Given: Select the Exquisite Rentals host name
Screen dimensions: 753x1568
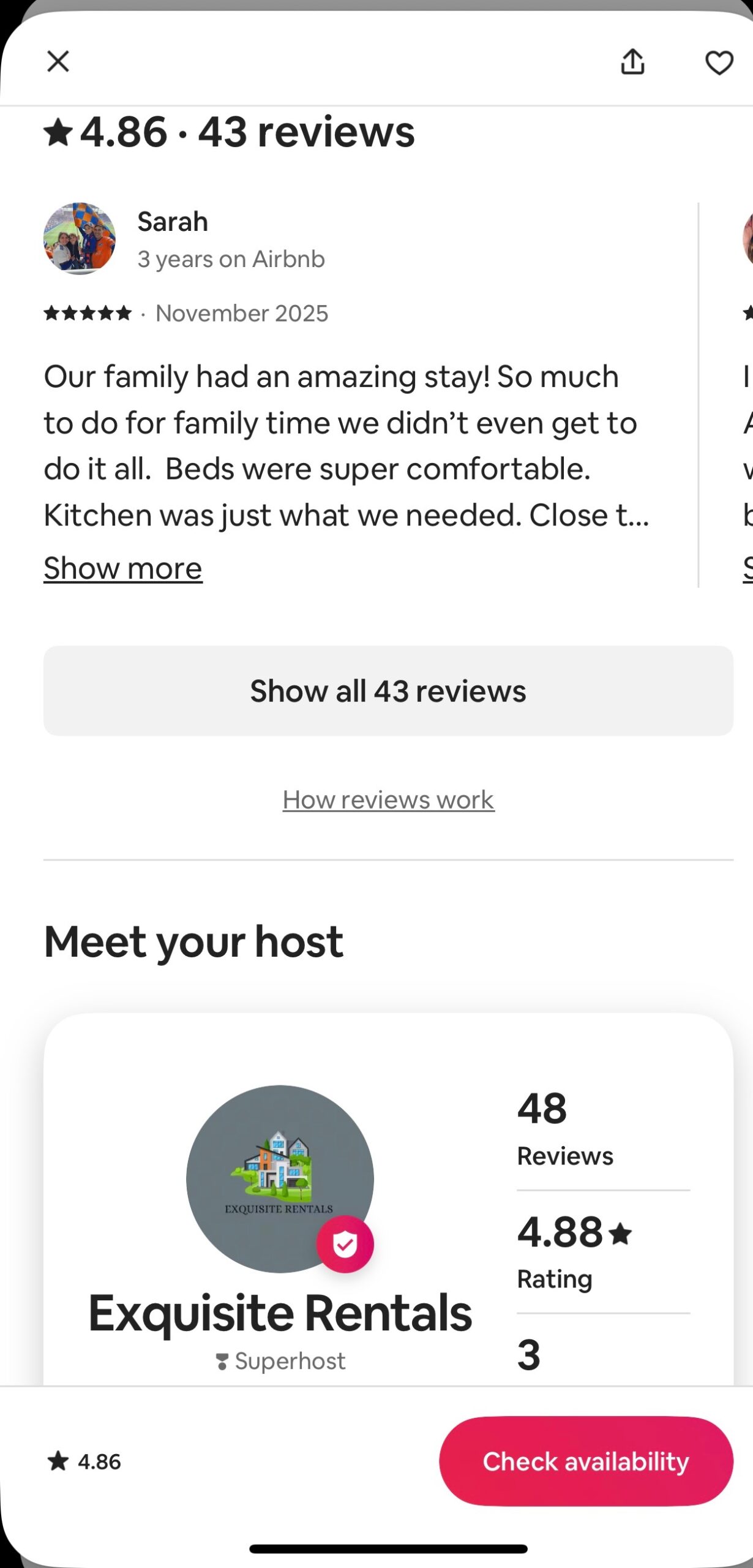Looking at the screenshot, I should 280,1313.
